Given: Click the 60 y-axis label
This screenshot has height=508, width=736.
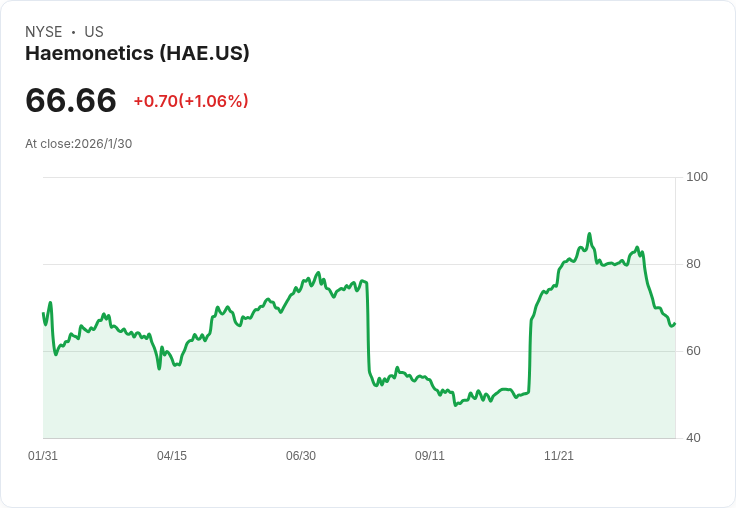Looking at the screenshot, I should [x=693, y=351].
